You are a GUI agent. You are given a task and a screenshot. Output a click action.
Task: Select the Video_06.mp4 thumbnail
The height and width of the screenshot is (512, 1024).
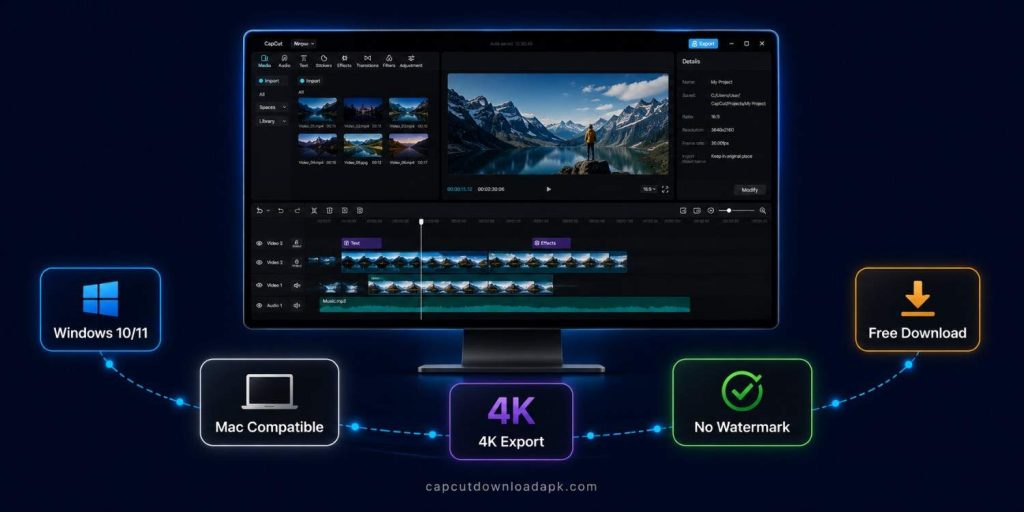coord(409,145)
